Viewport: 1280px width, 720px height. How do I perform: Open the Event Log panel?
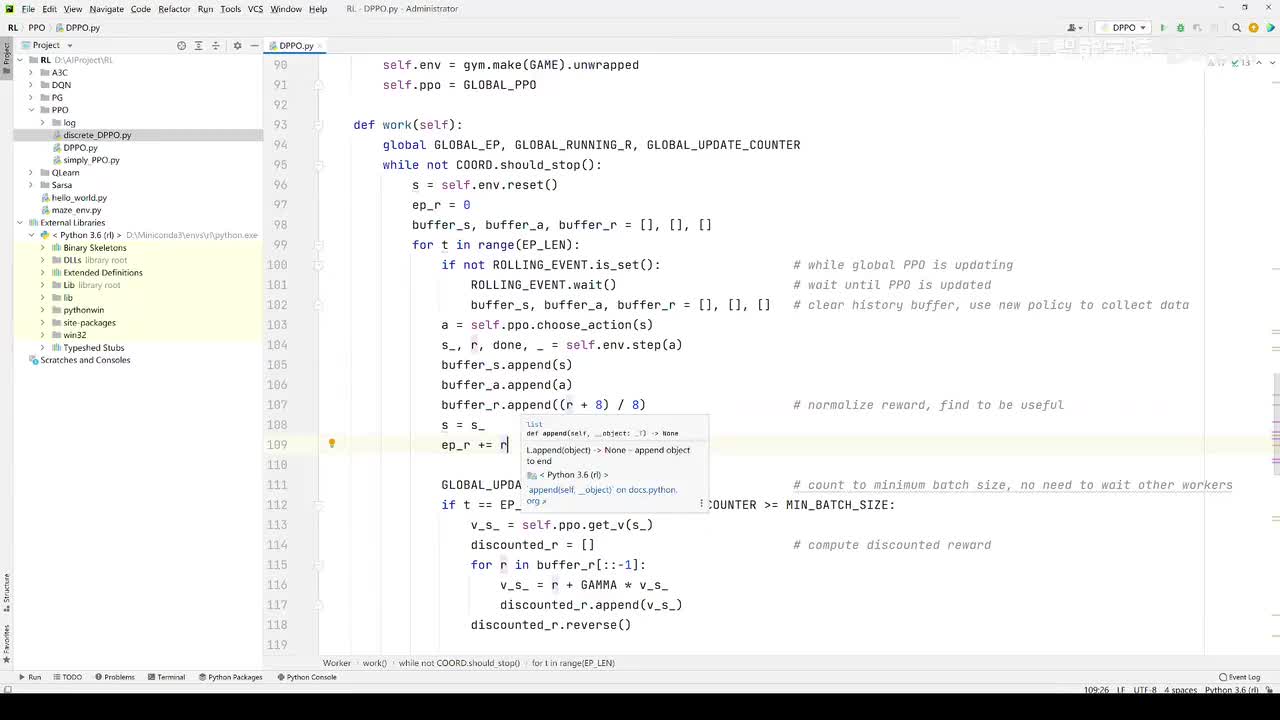pos(1240,677)
